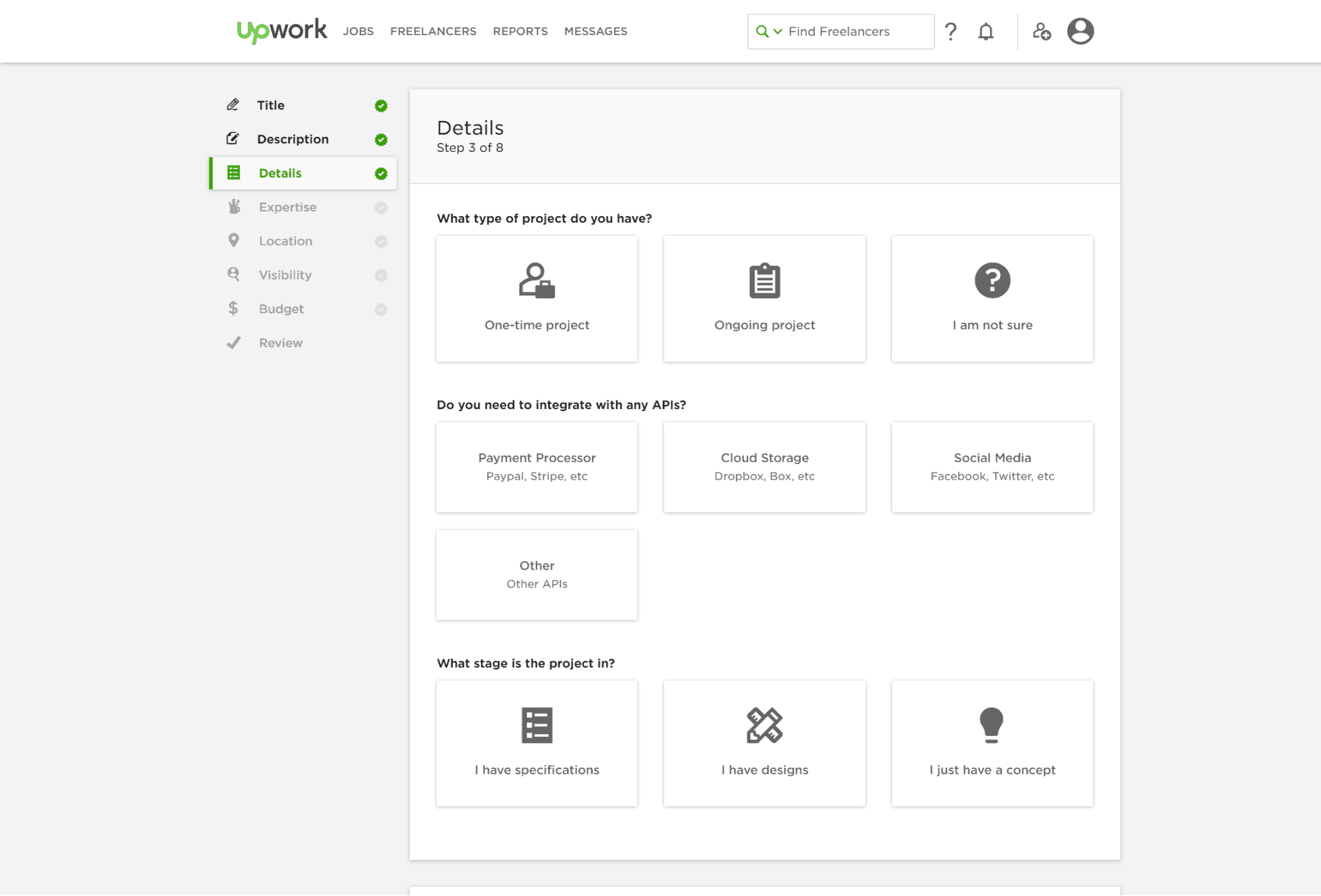Go to the Expertise step
This screenshot has width=1321, height=896.
303,207
